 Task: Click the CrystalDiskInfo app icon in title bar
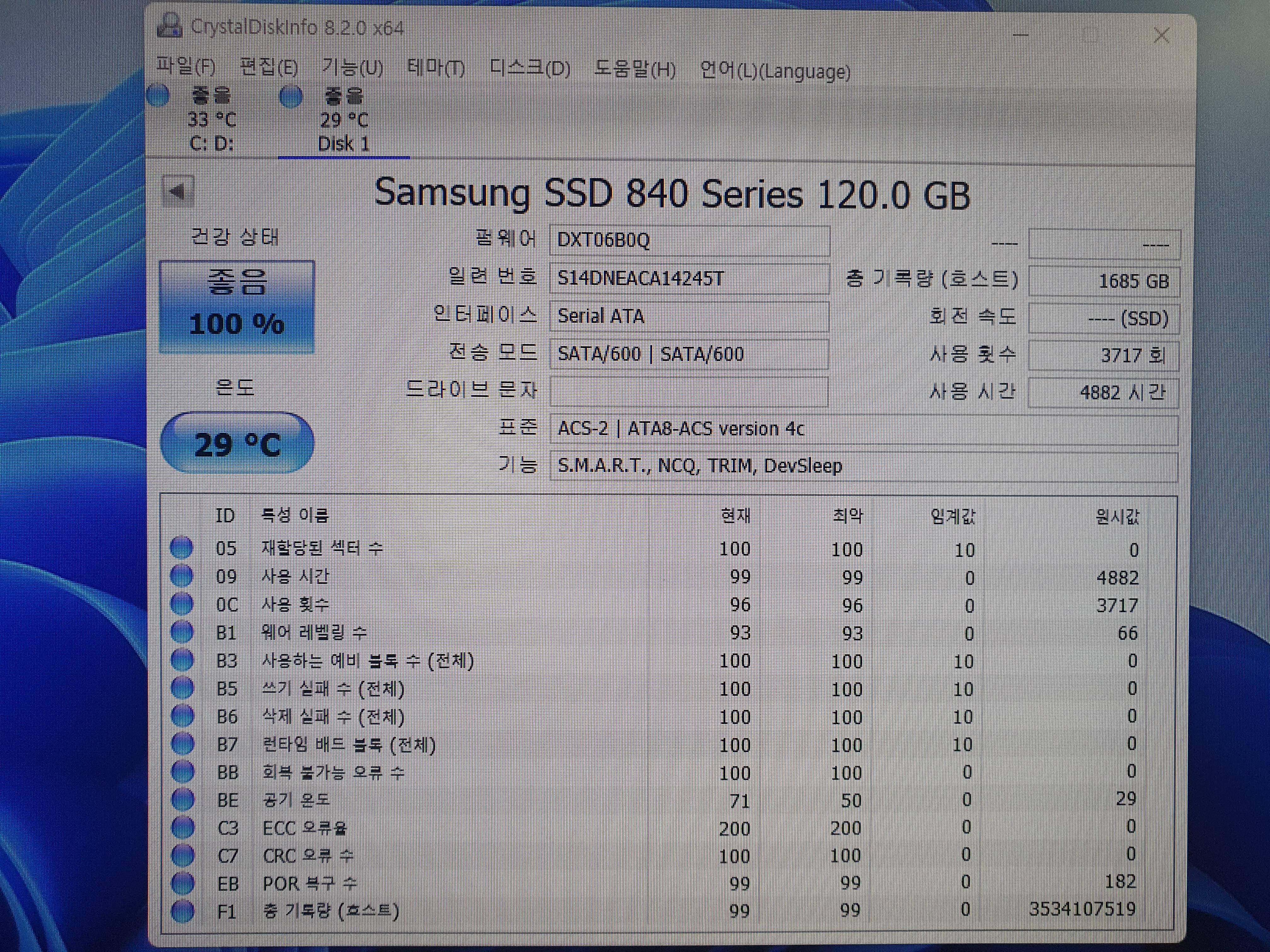[x=169, y=26]
